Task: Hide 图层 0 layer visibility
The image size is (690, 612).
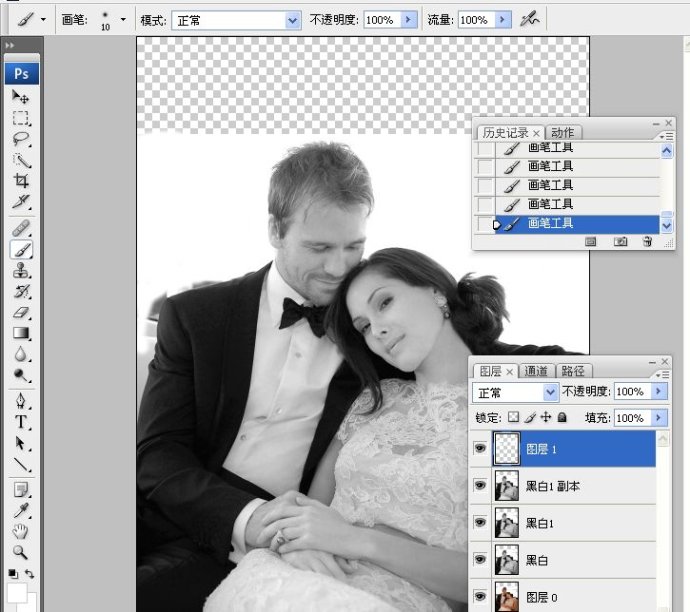Action: pos(480,596)
